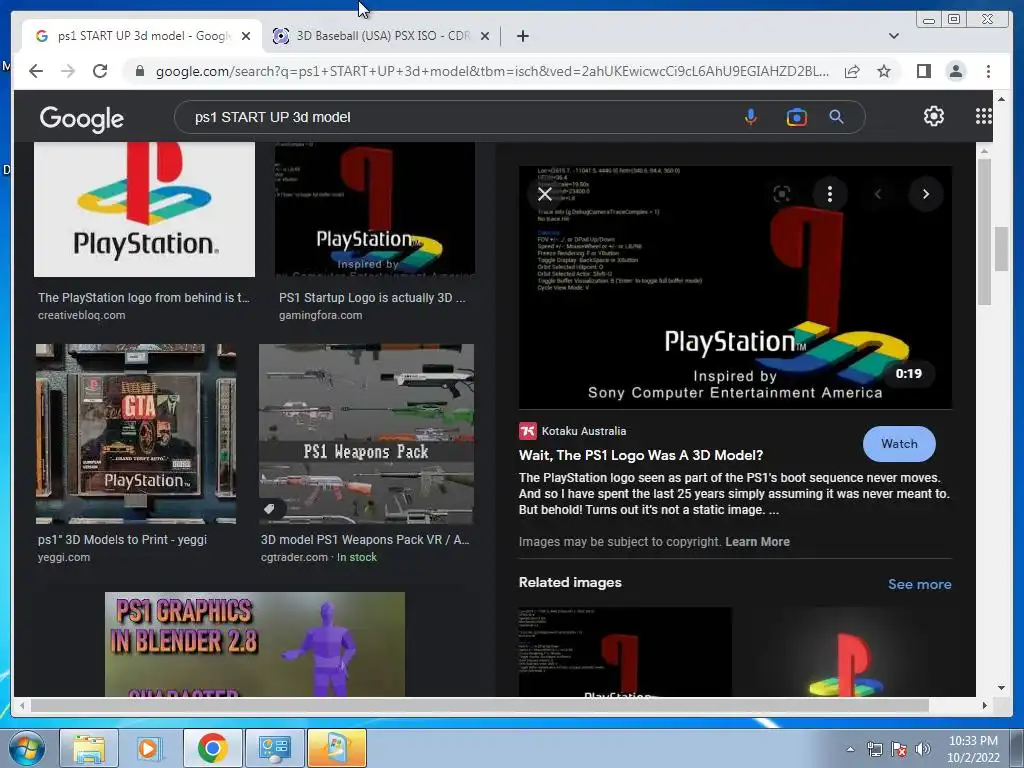Search inside image with the Lens icon
The image size is (1024, 768).
(x=781, y=194)
